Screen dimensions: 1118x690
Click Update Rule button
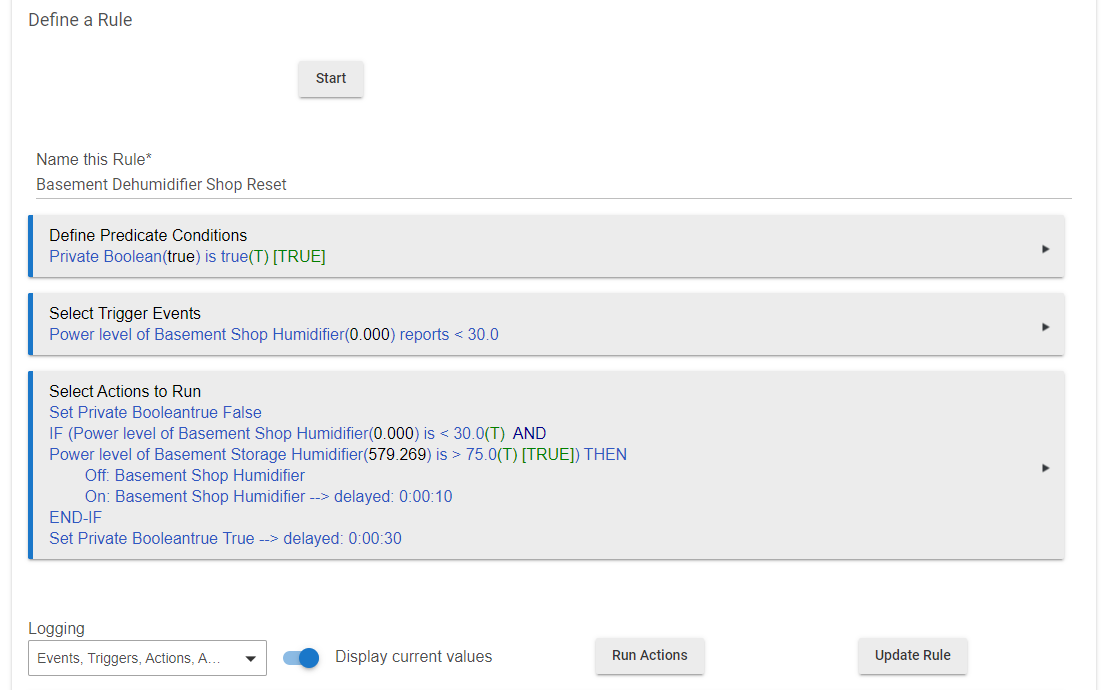pos(913,656)
